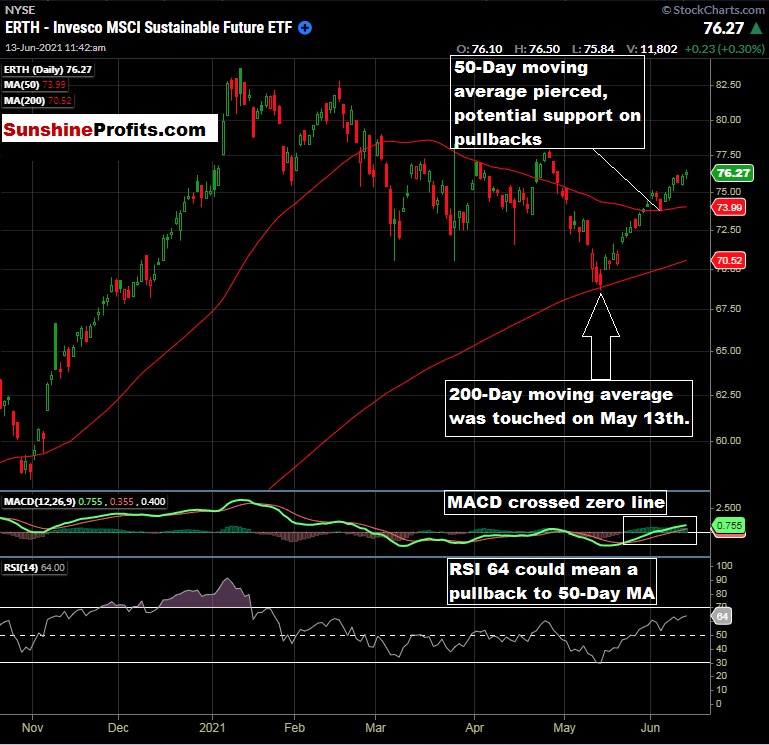Click the 62.50 price axis label
Screen dimensions: 769x745
728,394
